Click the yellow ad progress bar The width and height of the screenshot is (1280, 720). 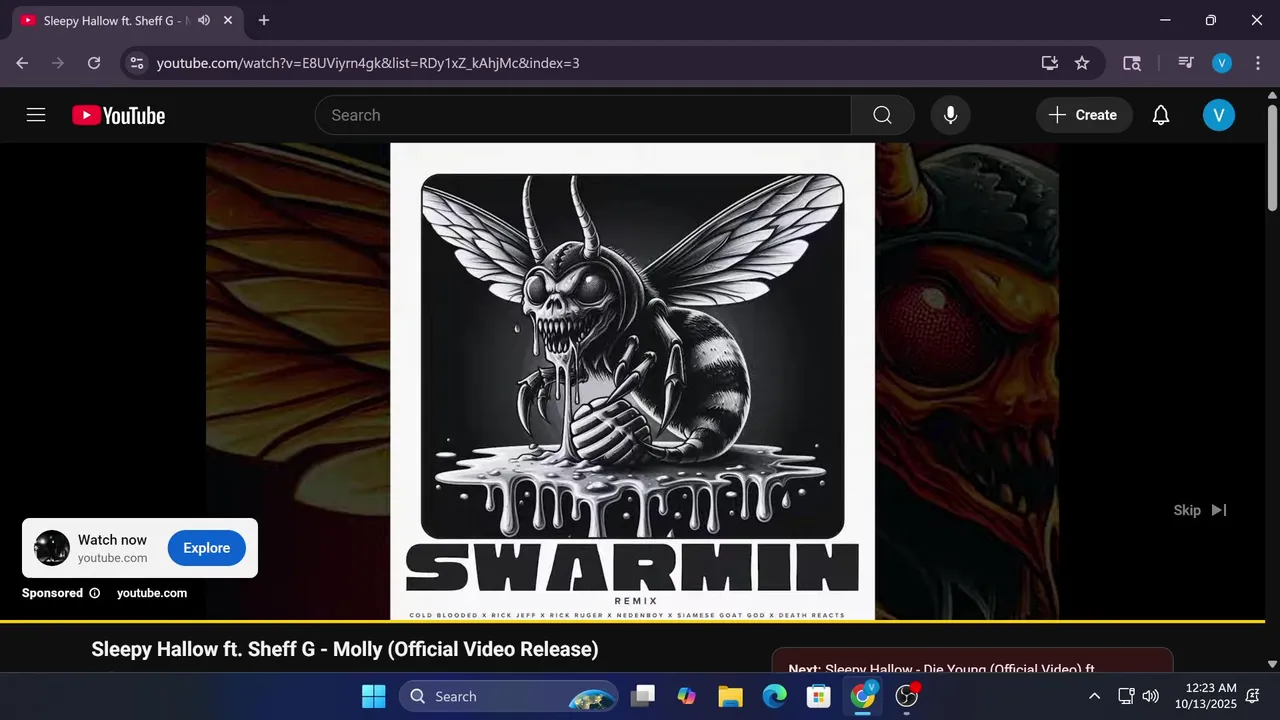pyautogui.click(x=632, y=621)
